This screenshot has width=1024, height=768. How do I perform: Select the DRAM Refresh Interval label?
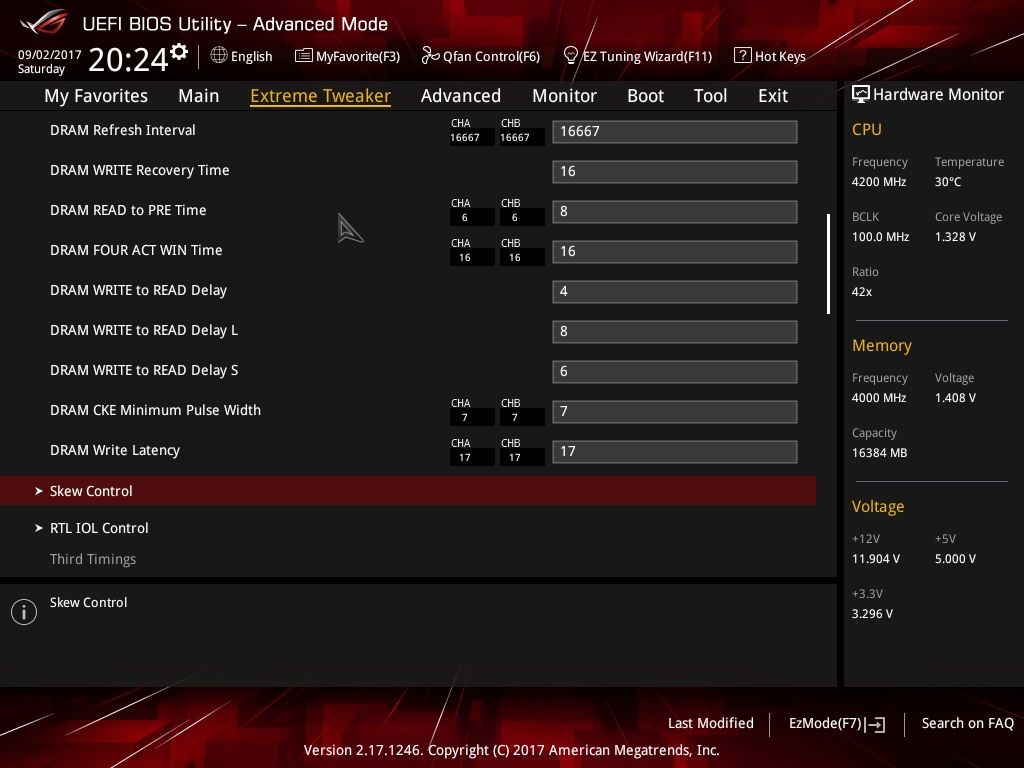point(123,130)
